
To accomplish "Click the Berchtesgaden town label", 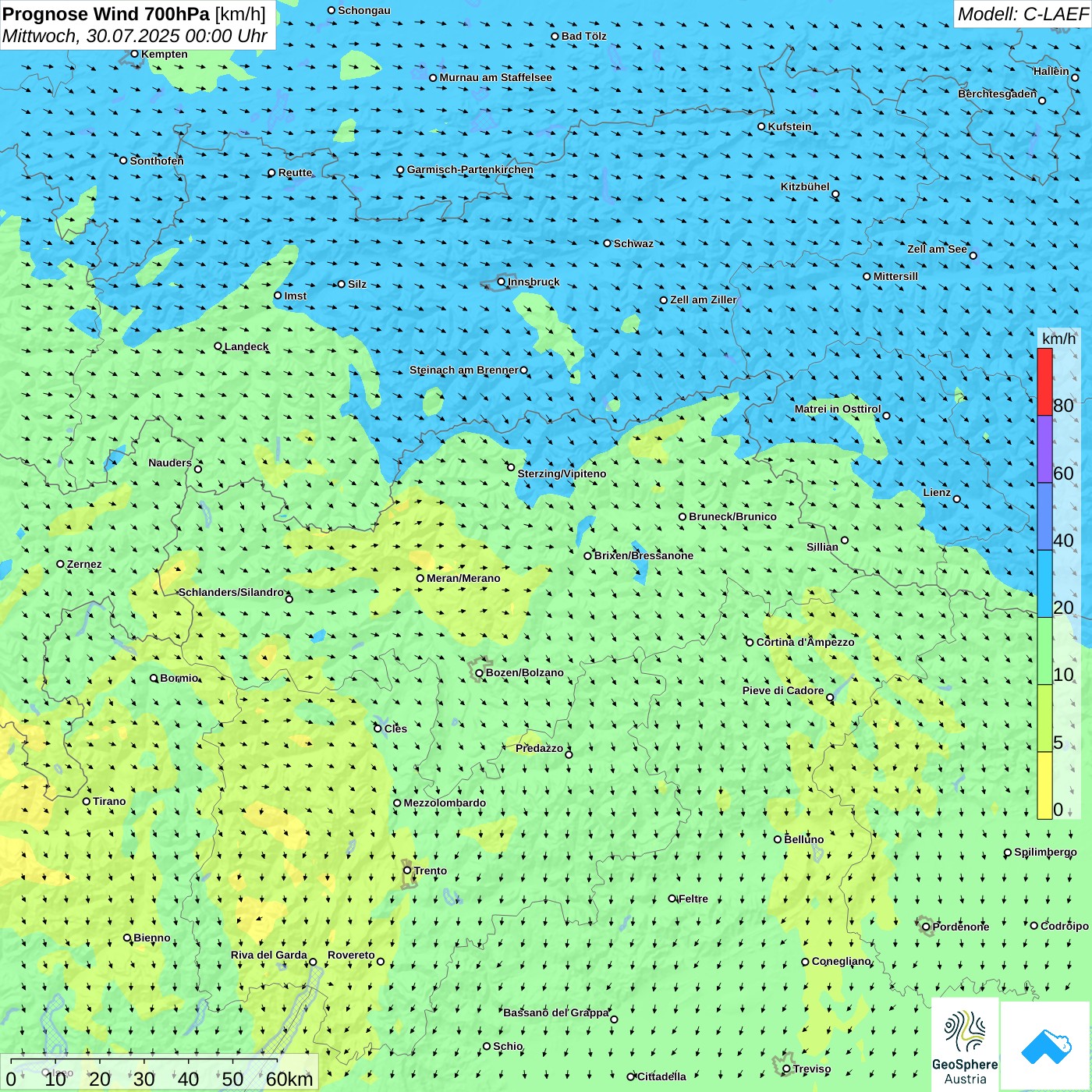I will point(997,94).
